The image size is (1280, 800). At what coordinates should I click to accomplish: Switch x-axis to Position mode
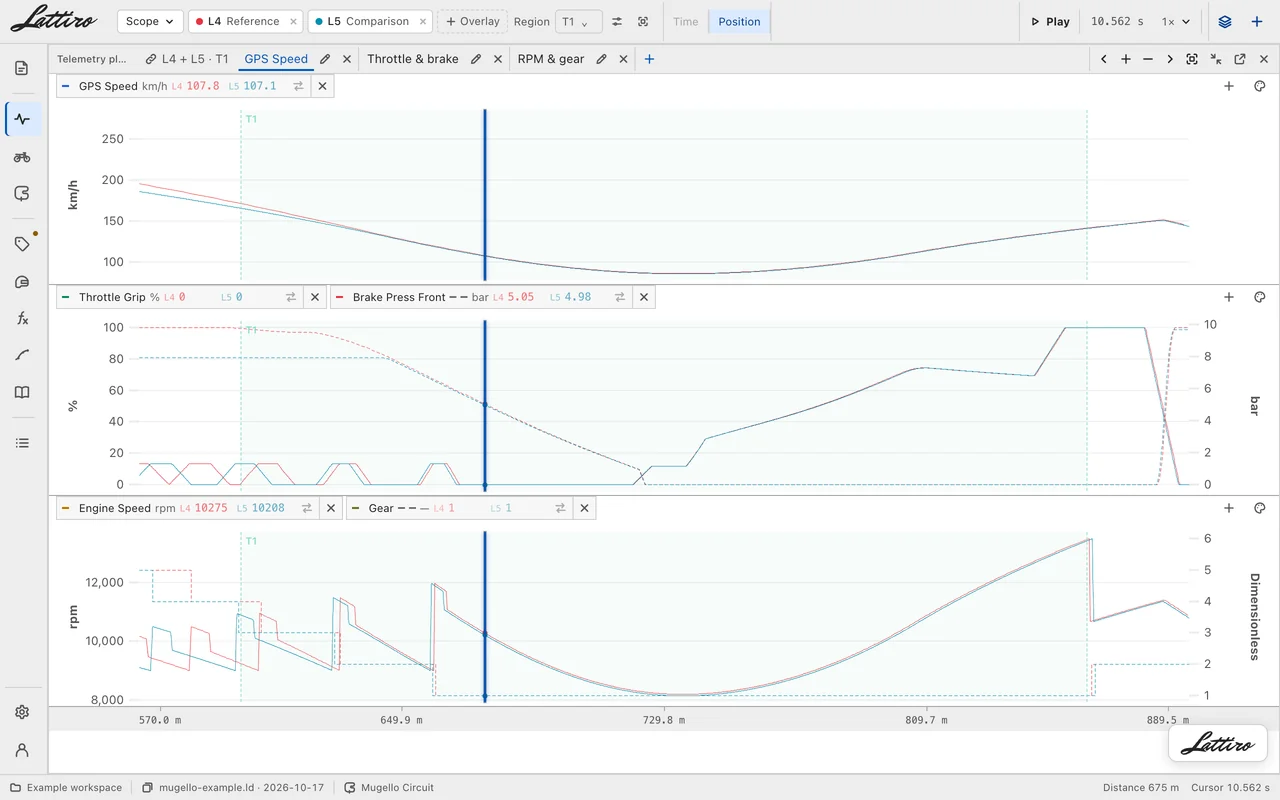(739, 21)
